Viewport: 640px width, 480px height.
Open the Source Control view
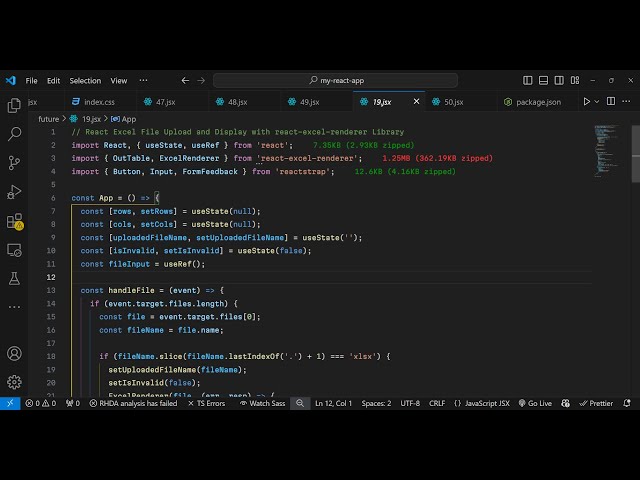click(x=14, y=162)
